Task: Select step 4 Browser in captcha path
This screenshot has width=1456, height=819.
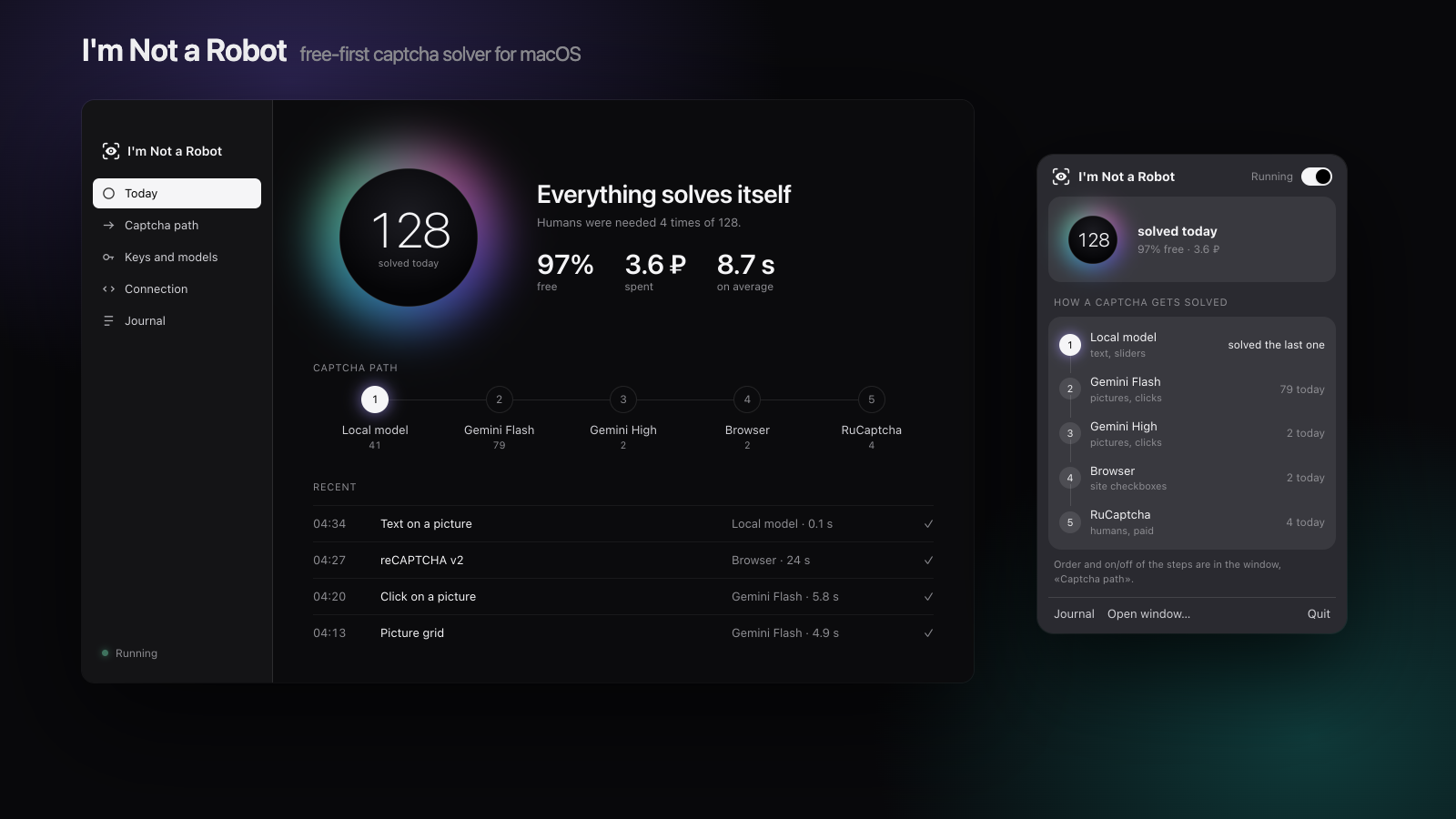Action: pyautogui.click(x=747, y=399)
